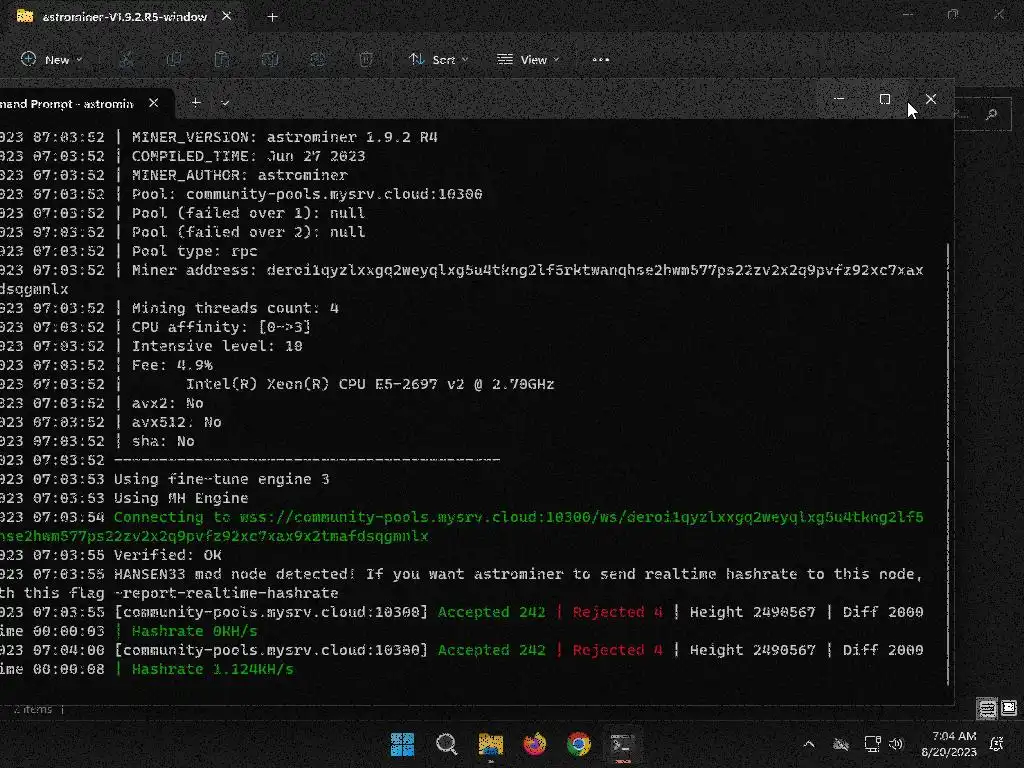Open the volume speaker tray icon

896,744
